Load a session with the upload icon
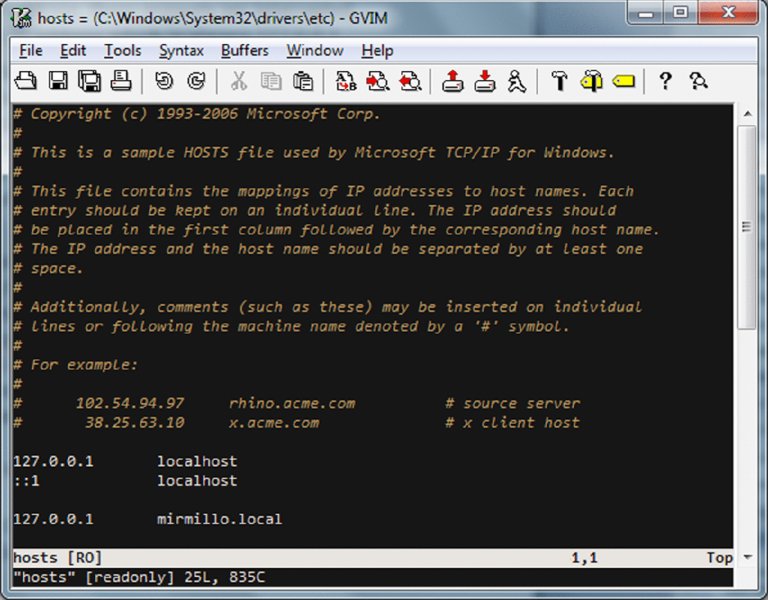Image resolution: width=768 pixels, height=600 pixels. coord(453,81)
